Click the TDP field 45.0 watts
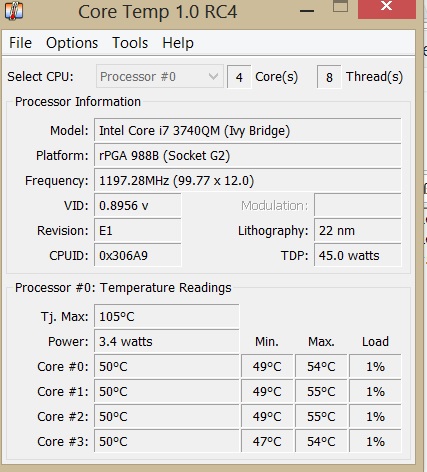Viewport: 427px width, 472px height. [x=358, y=256]
